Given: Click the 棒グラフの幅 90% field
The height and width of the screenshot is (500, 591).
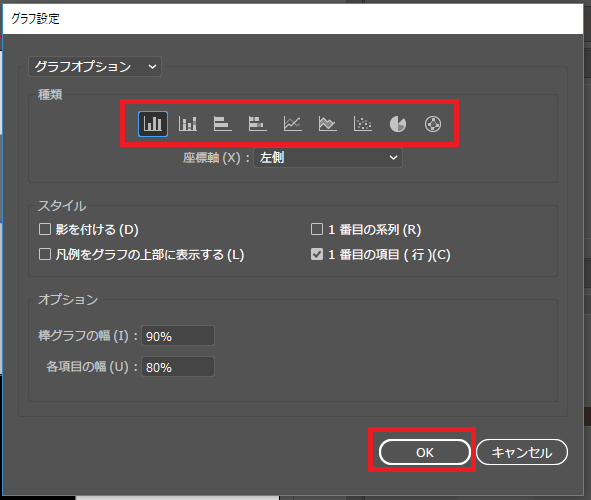Looking at the screenshot, I should coord(178,336).
